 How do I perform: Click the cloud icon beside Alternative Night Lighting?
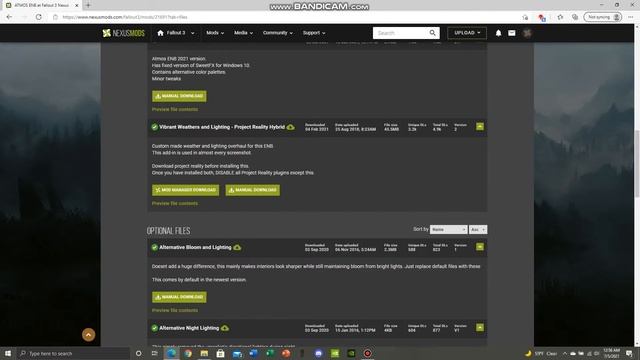click(225, 328)
